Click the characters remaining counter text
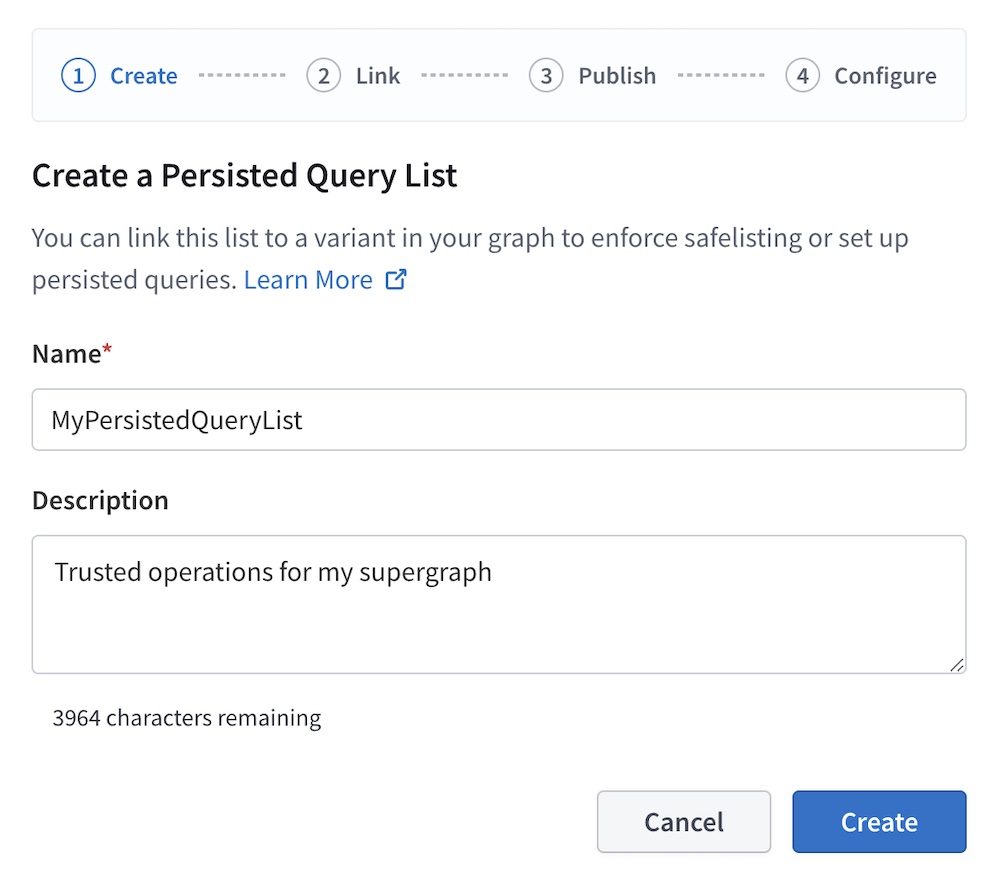 187,717
